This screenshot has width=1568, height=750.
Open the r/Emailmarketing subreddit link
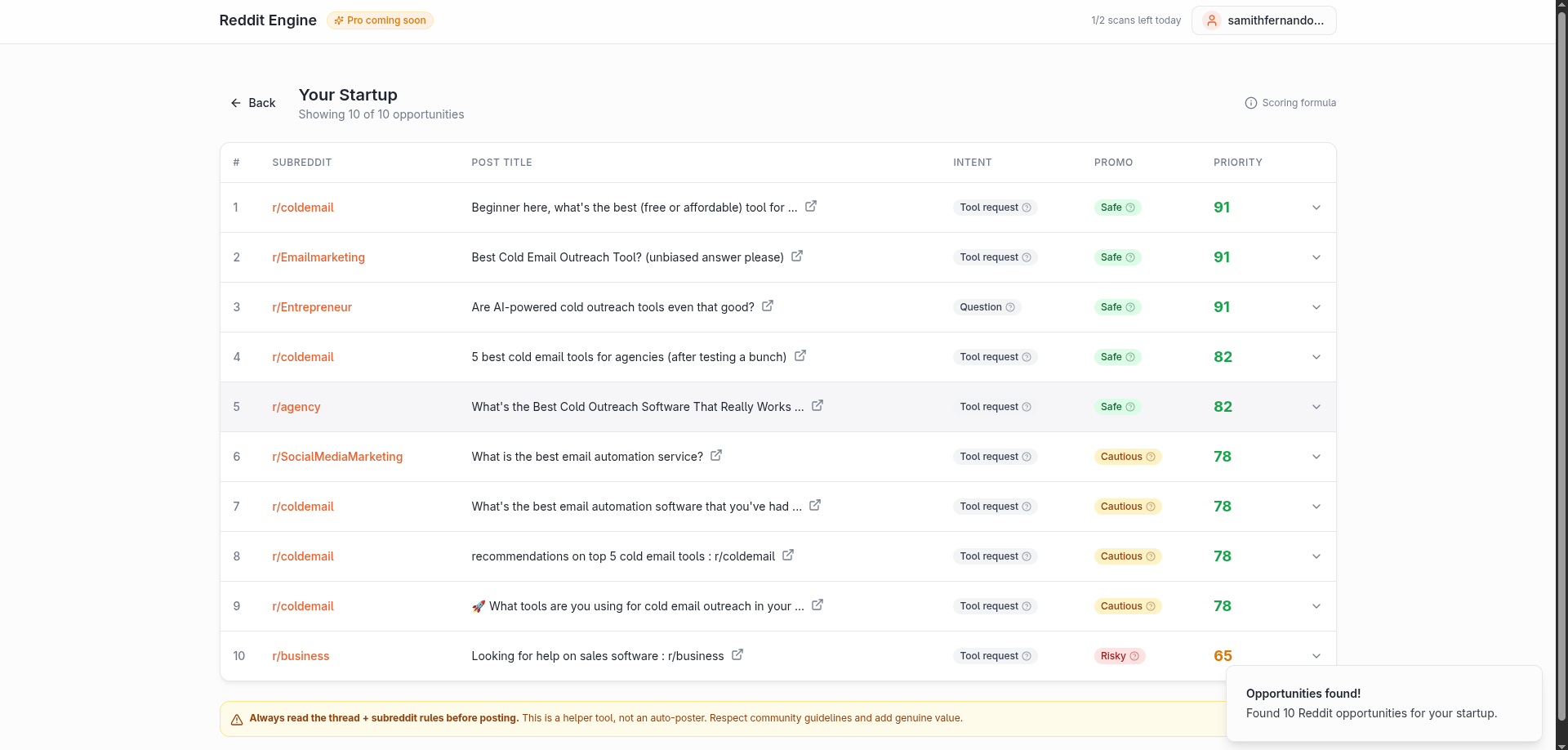[318, 257]
